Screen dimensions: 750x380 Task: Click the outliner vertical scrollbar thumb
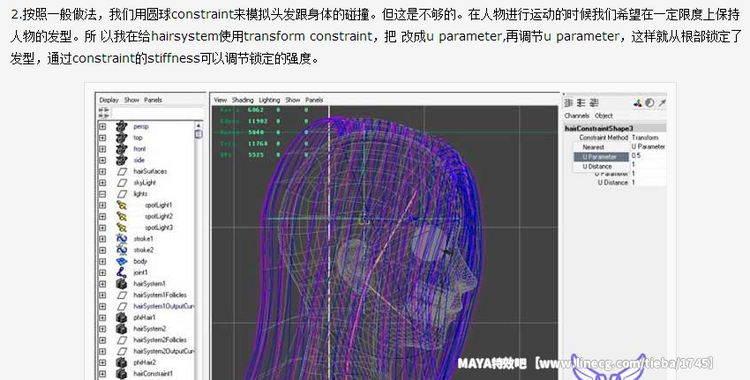199,134
